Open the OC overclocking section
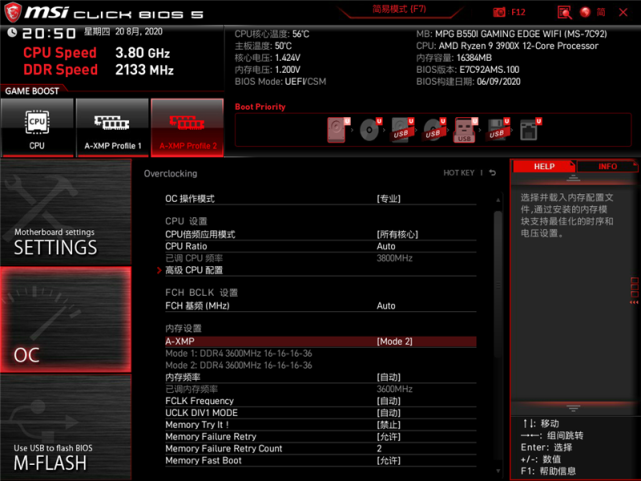 (66, 320)
